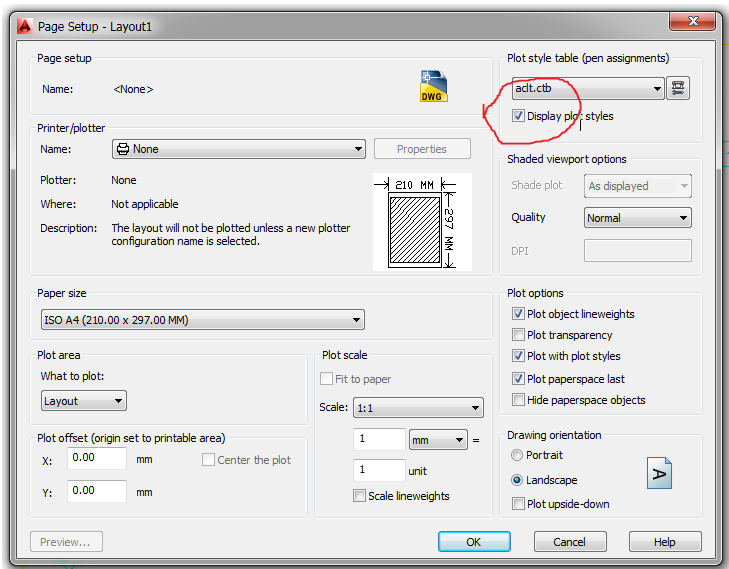Click the Cancel button
Screen dimensions: 729x569
(x=570, y=542)
